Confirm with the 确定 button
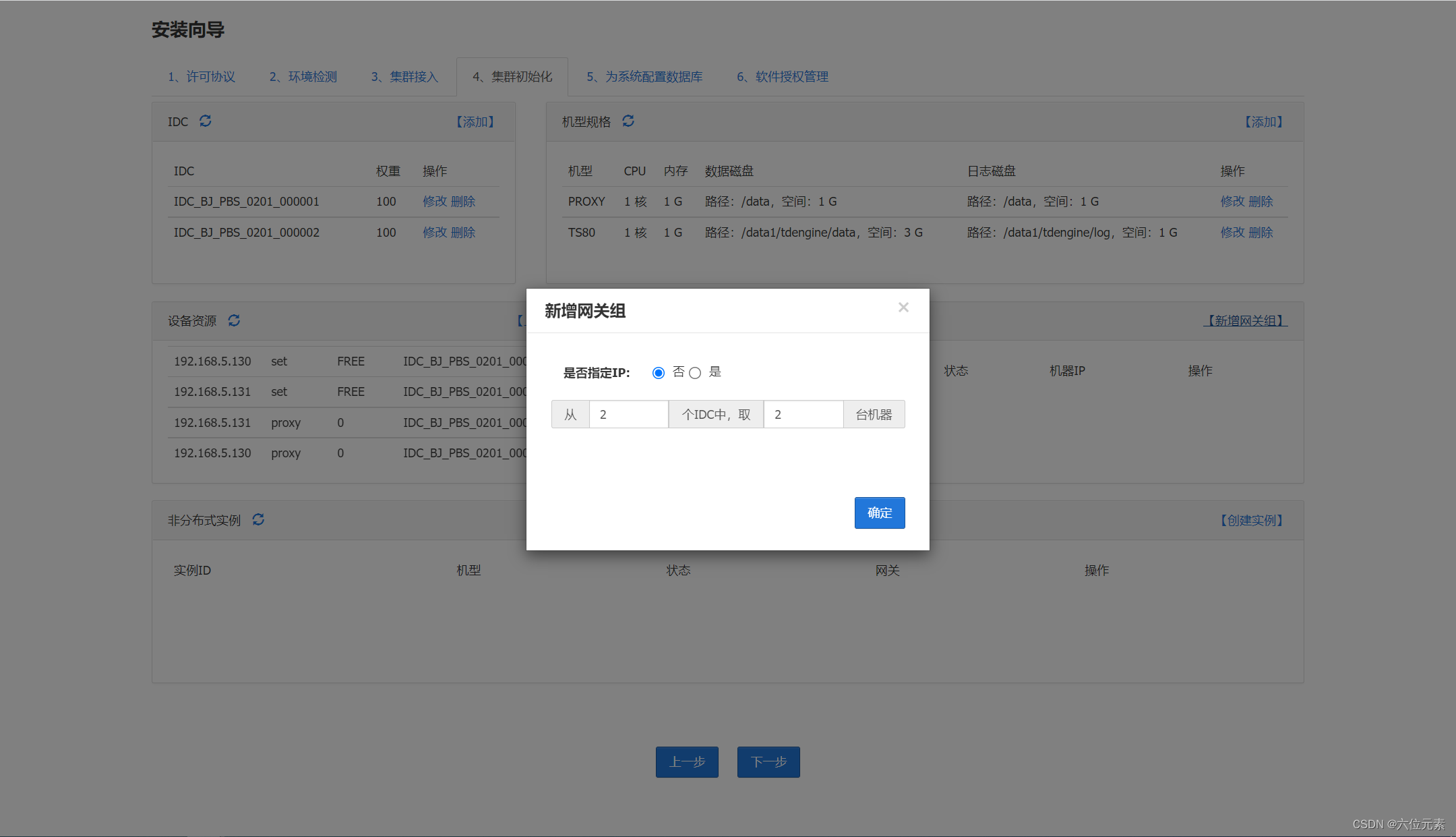The height and width of the screenshot is (837, 1456). pos(879,513)
